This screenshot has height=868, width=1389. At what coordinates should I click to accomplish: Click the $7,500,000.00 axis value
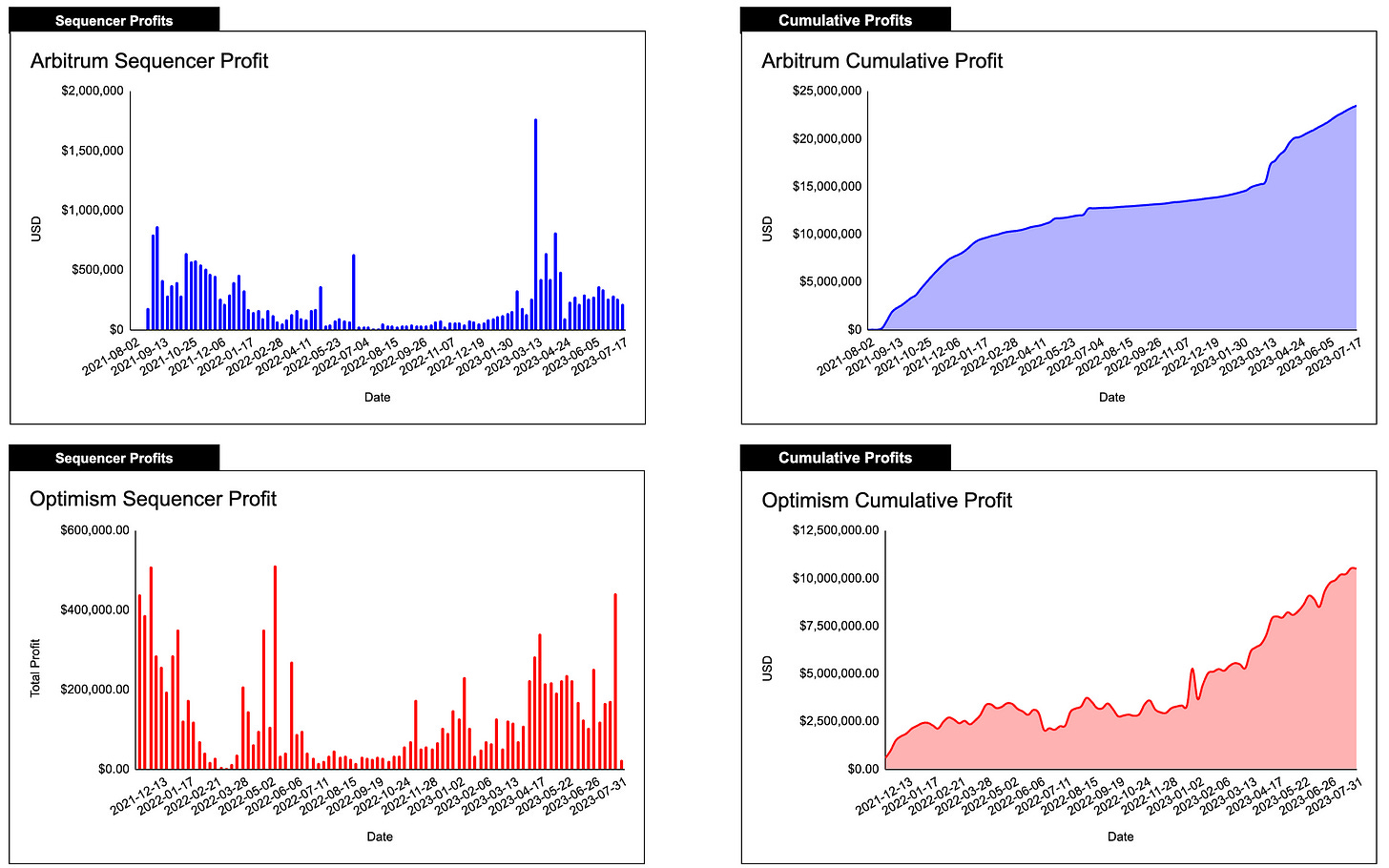coord(840,626)
